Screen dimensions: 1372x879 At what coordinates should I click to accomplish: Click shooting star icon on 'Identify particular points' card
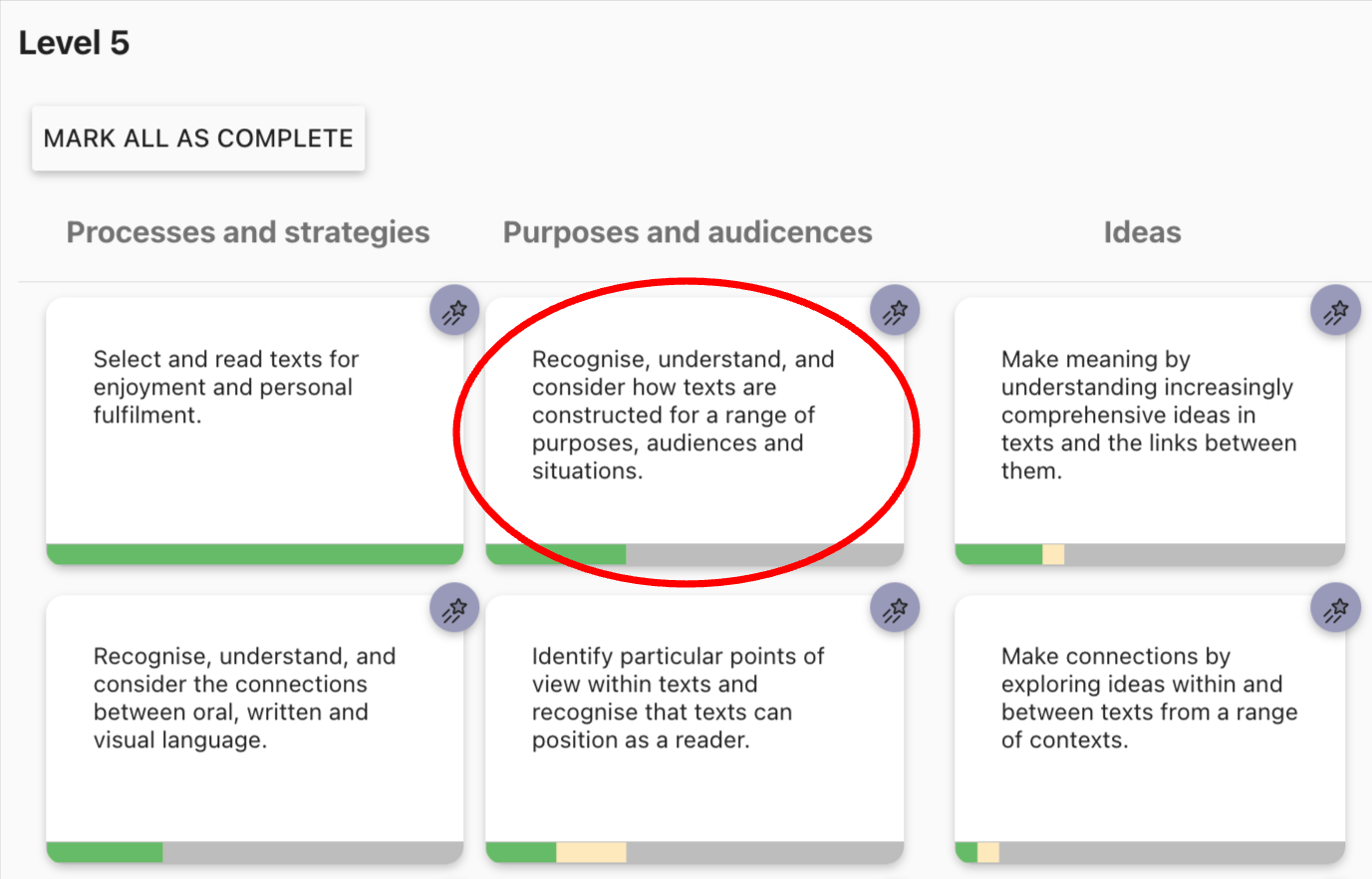[895, 608]
